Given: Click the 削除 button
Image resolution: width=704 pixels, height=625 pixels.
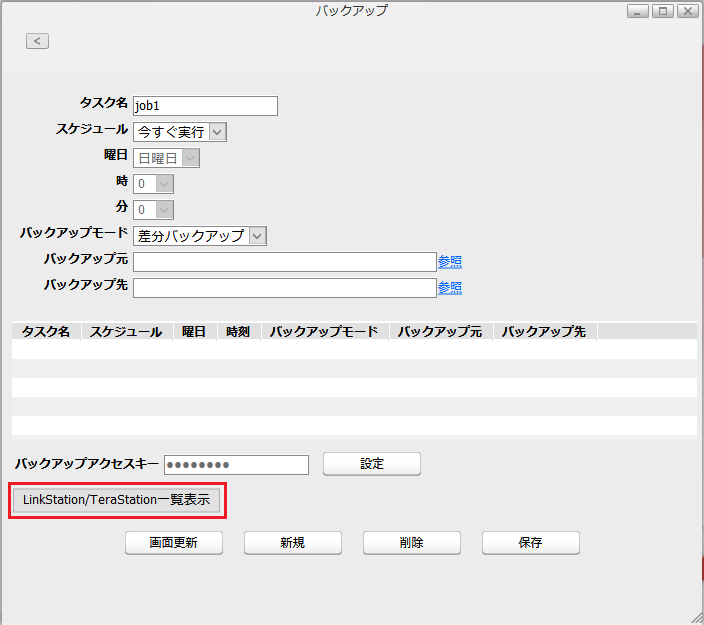Looking at the screenshot, I should coord(412,543).
